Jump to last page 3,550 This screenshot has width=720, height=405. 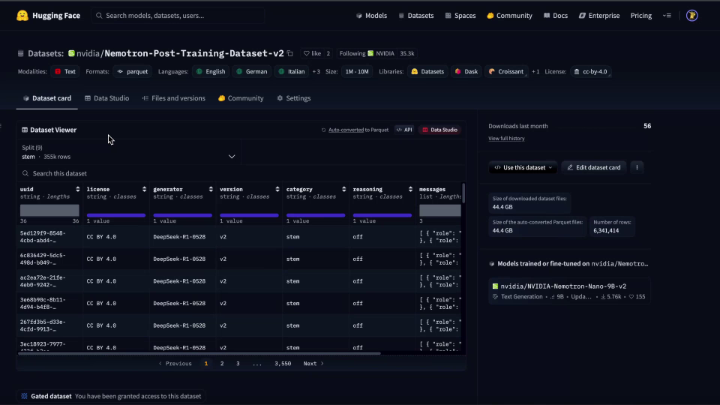(x=283, y=364)
